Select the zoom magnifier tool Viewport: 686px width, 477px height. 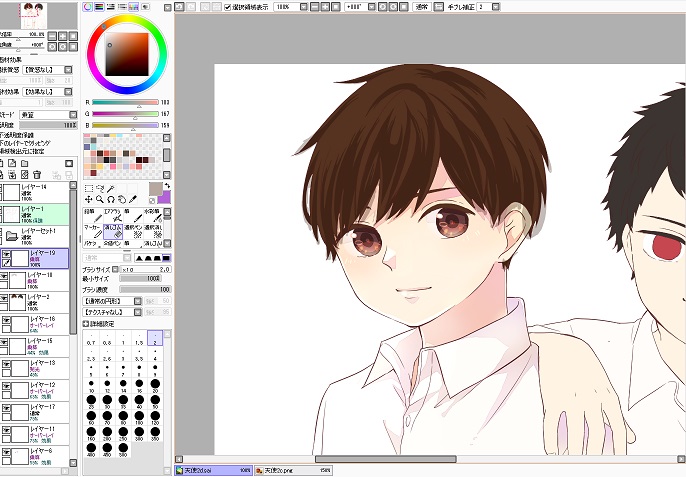(x=100, y=200)
